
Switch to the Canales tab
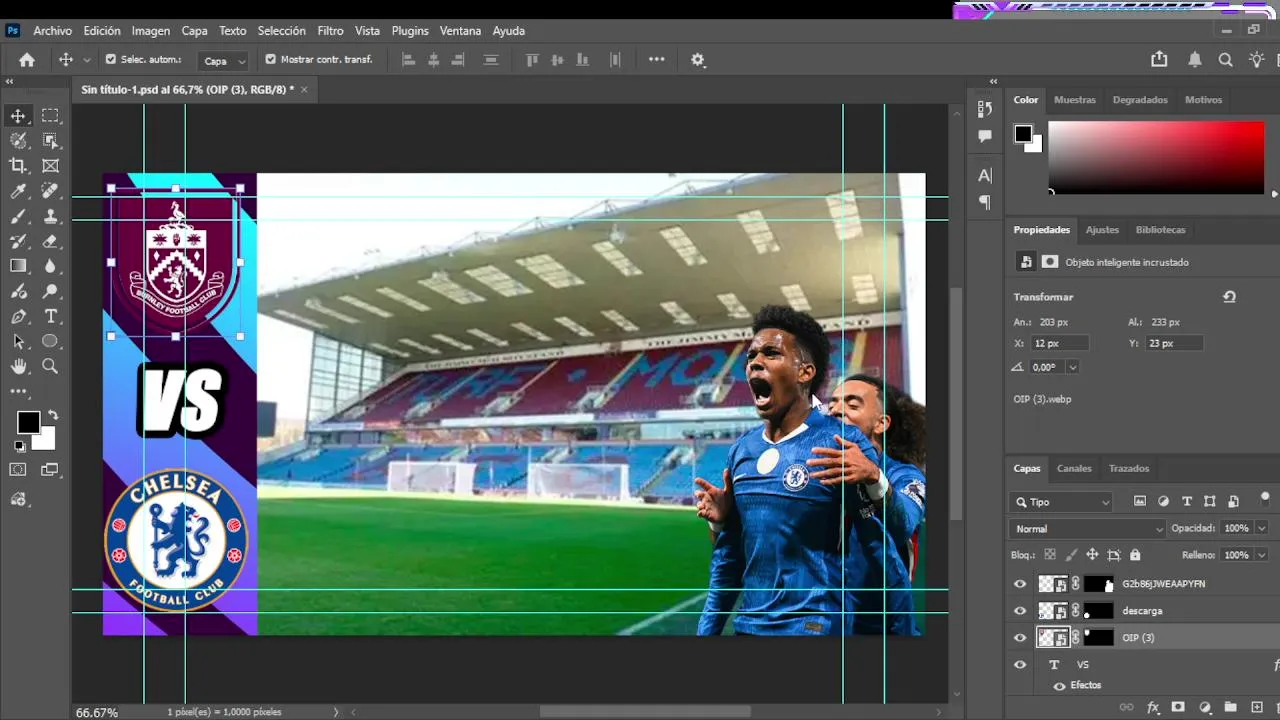(x=1074, y=468)
